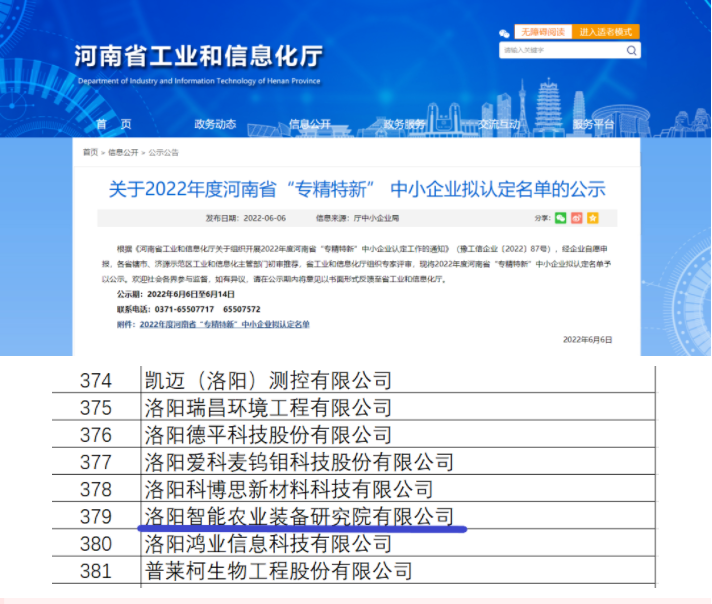The width and height of the screenshot is (712, 604).
Task: Click the signature date 2022年6月6日
Action: pos(588,340)
